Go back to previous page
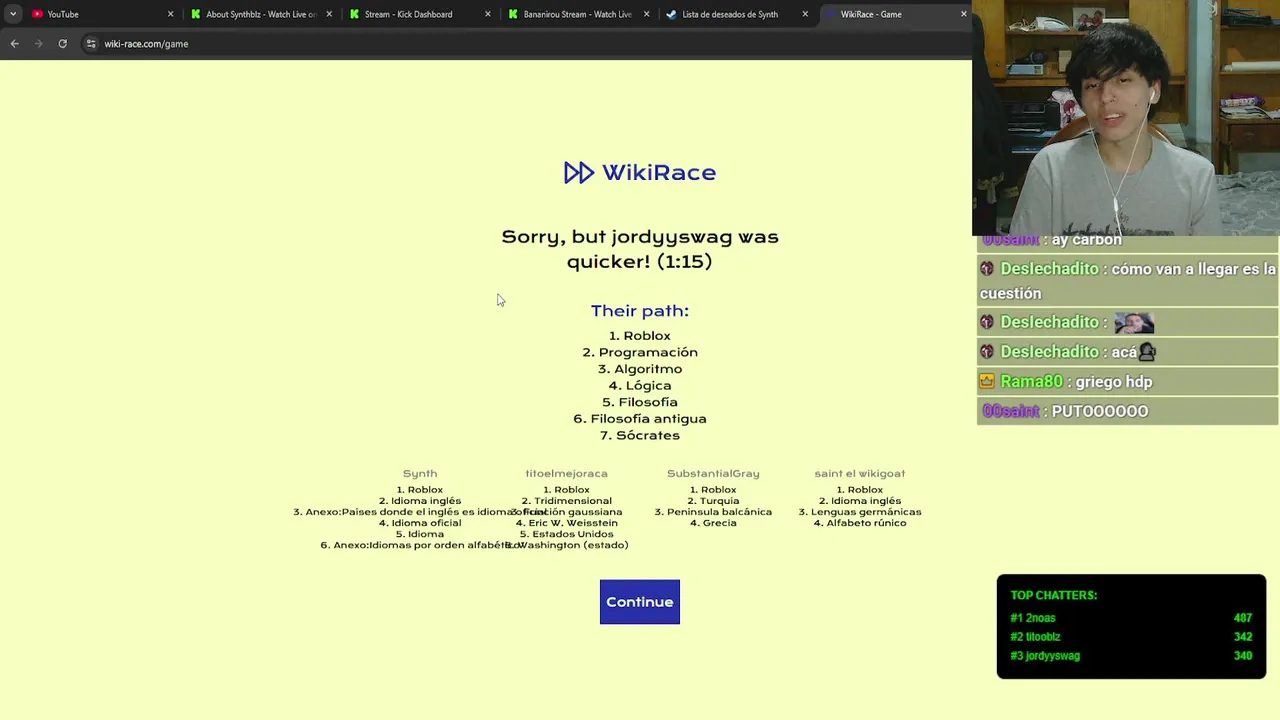The width and height of the screenshot is (1280, 720). 14,43
